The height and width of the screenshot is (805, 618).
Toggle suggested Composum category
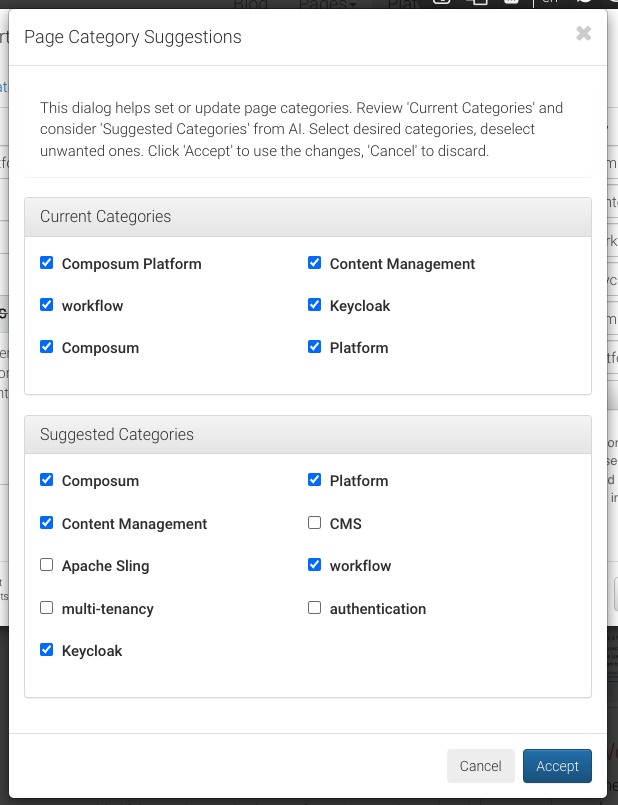click(47, 480)
